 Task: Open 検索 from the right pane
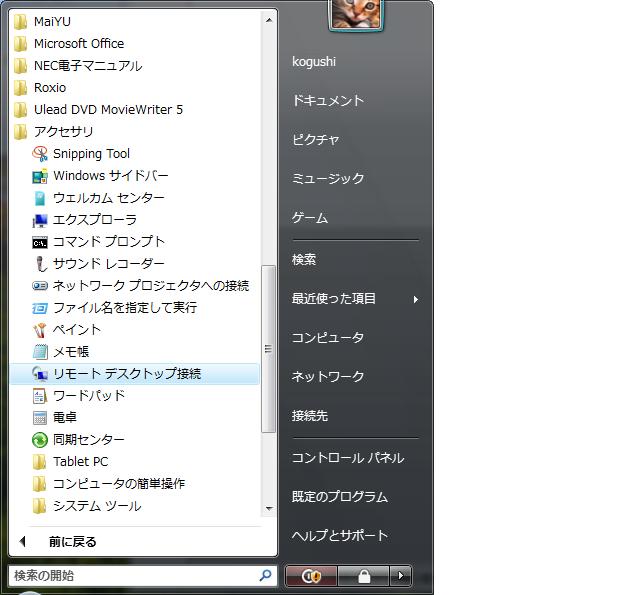coord(304,260)
